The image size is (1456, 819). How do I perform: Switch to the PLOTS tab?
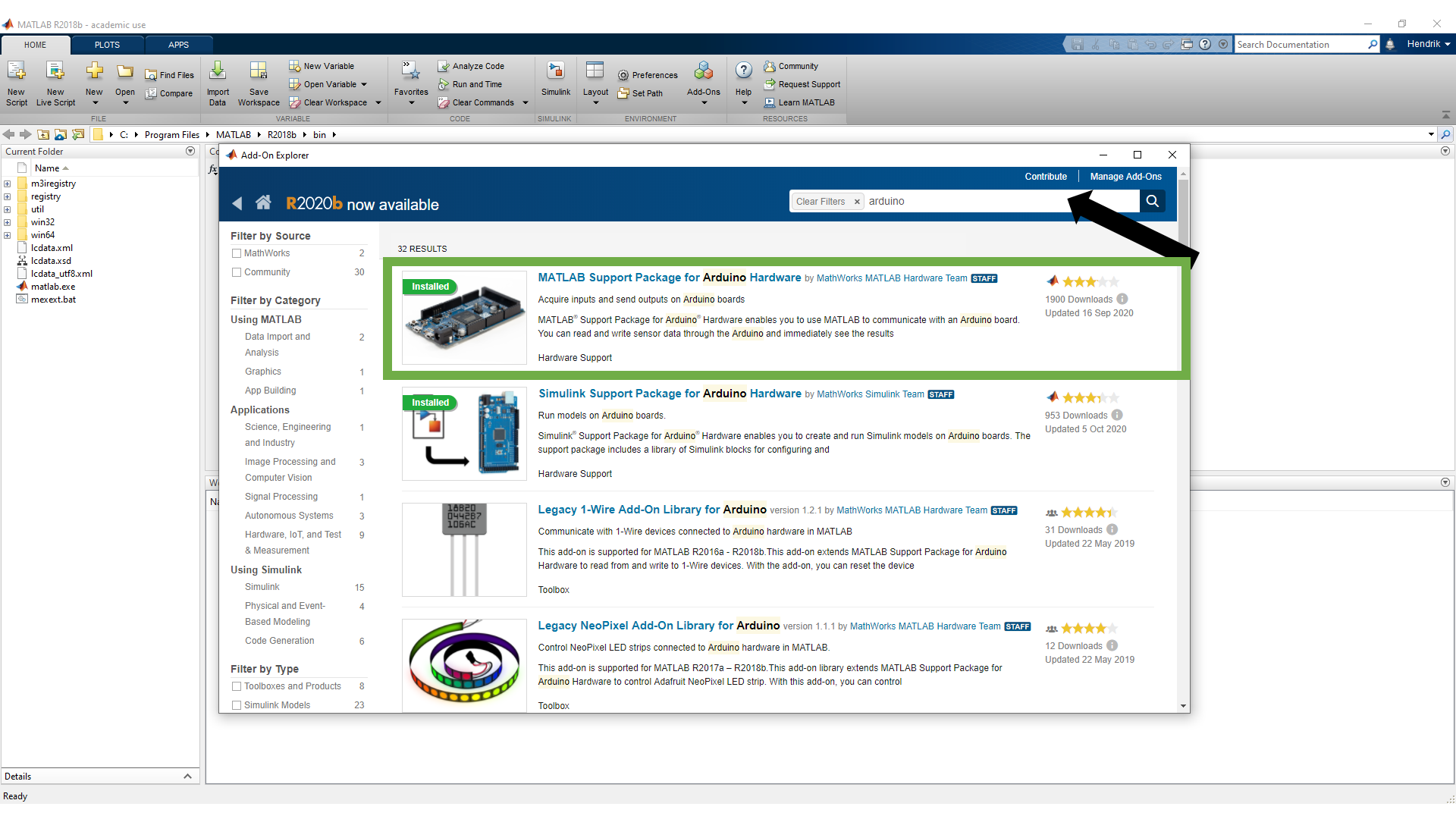pyautogui.click(x=107, y=45)
